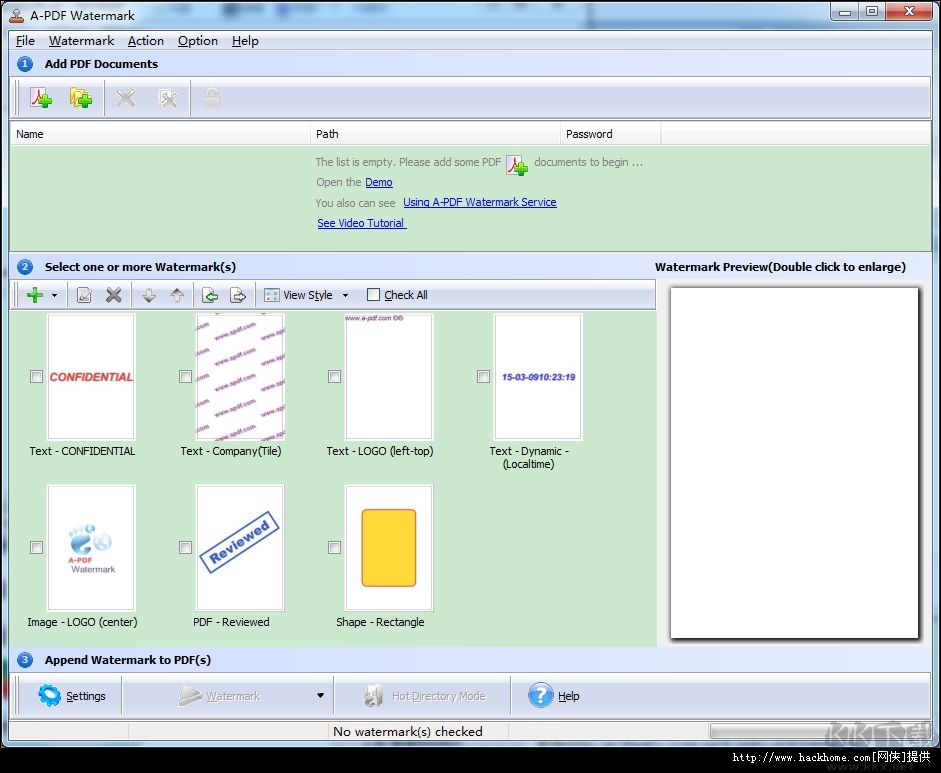Open the Action menu
Viewport: 941px width, 773px height.
[145, 41]
